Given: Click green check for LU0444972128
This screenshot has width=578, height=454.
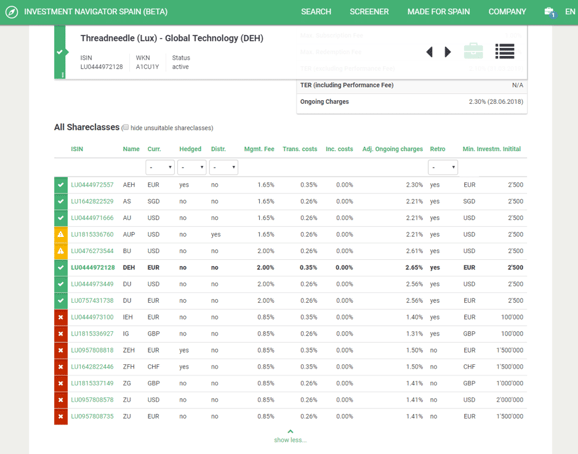Looking at the screenshot, I should pos(61,268).
